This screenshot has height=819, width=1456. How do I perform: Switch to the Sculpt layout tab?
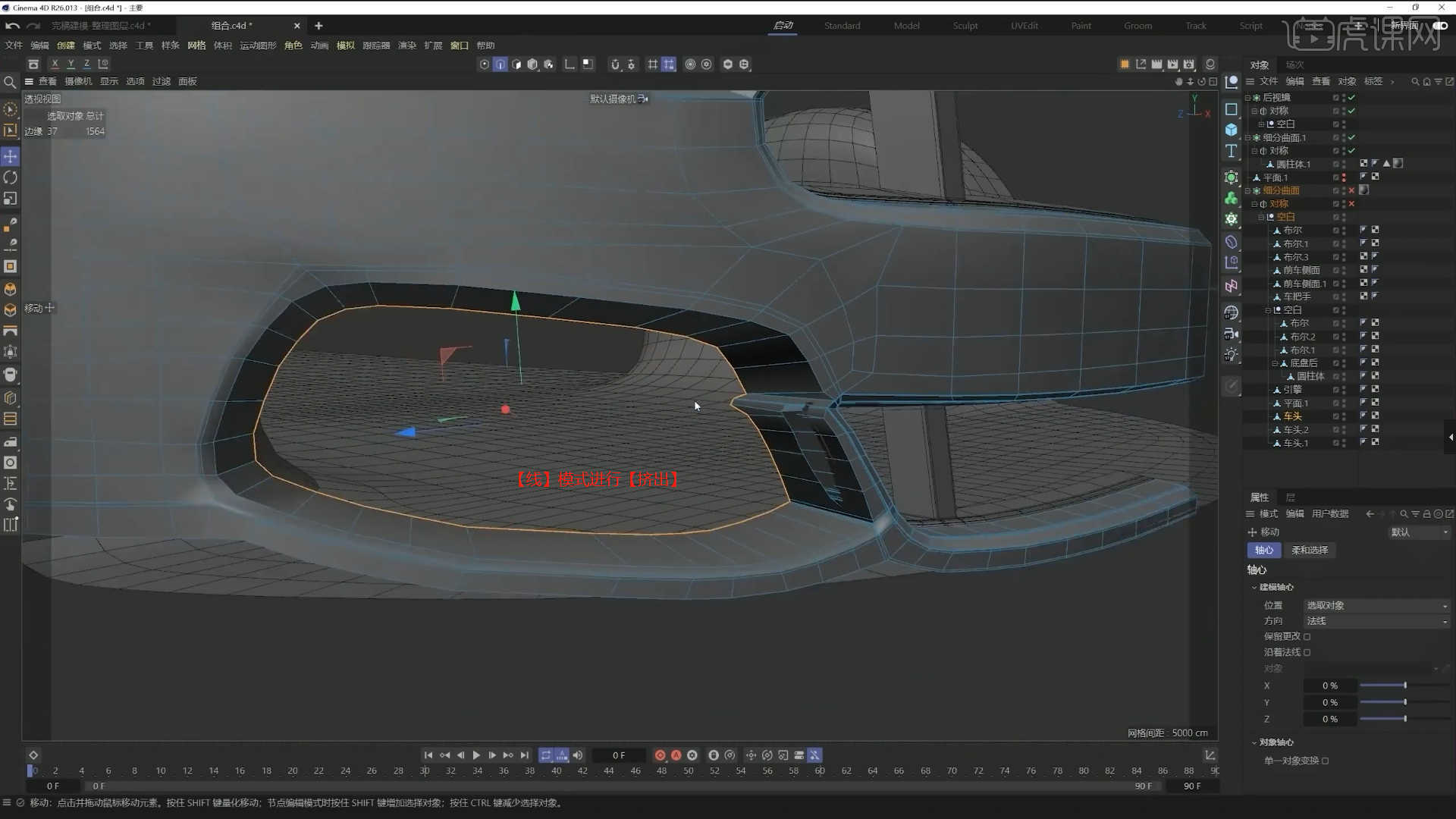coord(965,26)
